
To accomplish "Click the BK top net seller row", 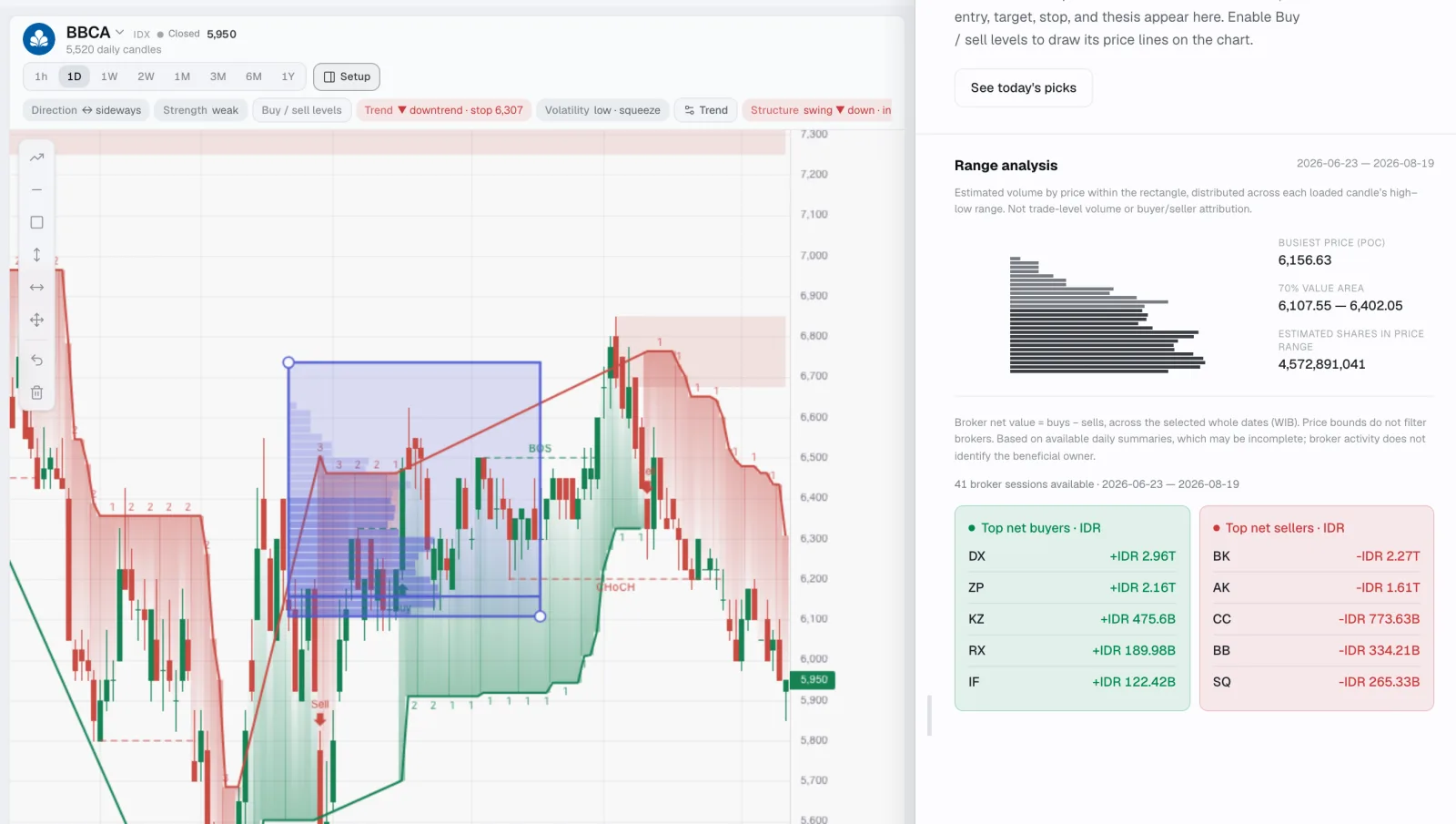I will [x=1316, y=556].
